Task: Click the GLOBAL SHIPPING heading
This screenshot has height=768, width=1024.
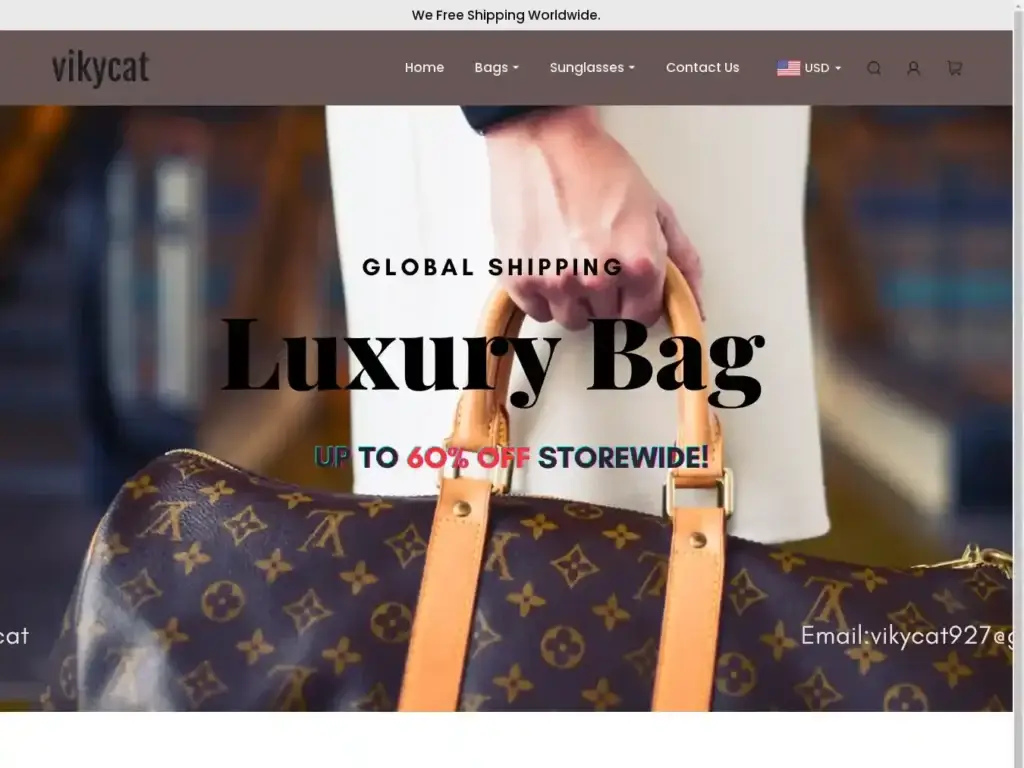Action: point(493,267)
